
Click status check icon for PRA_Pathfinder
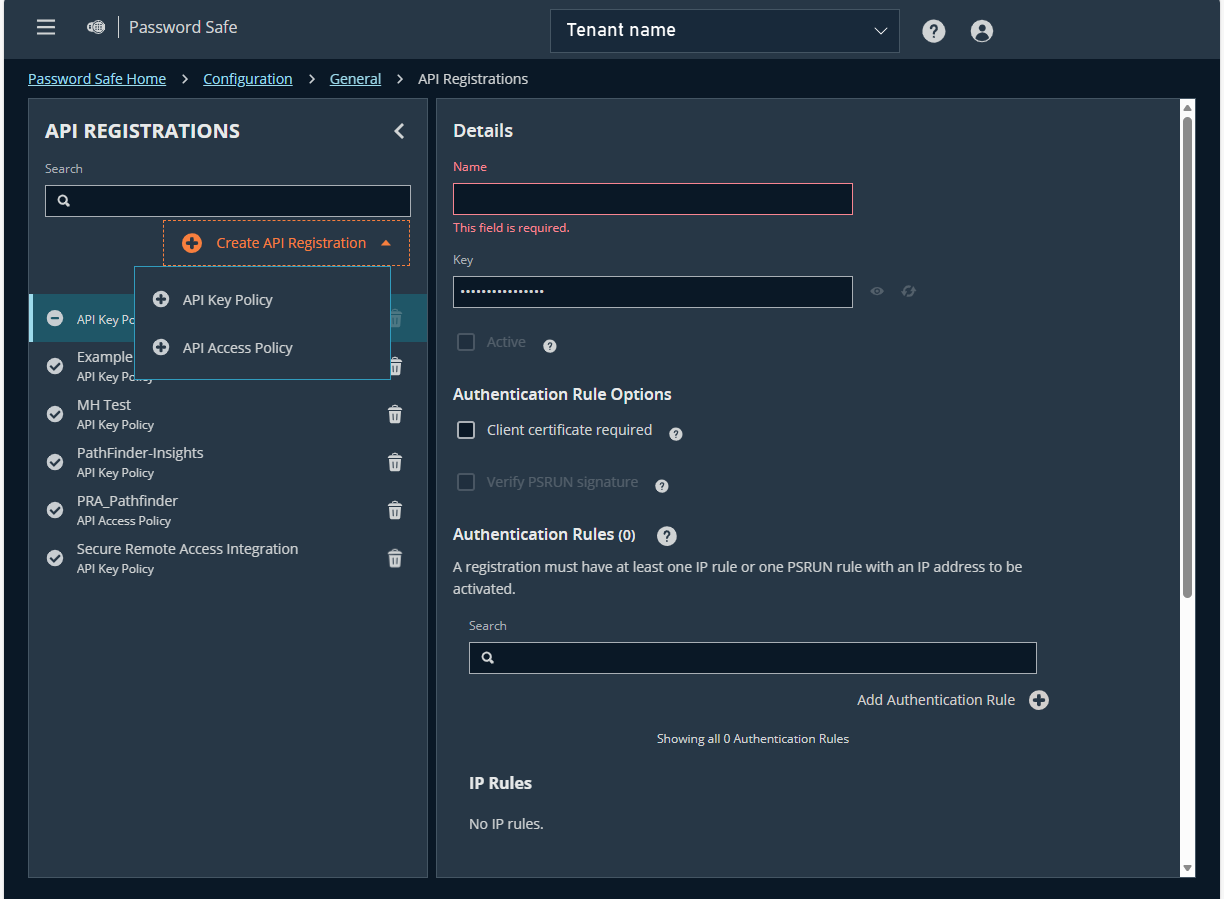point(56,510)
